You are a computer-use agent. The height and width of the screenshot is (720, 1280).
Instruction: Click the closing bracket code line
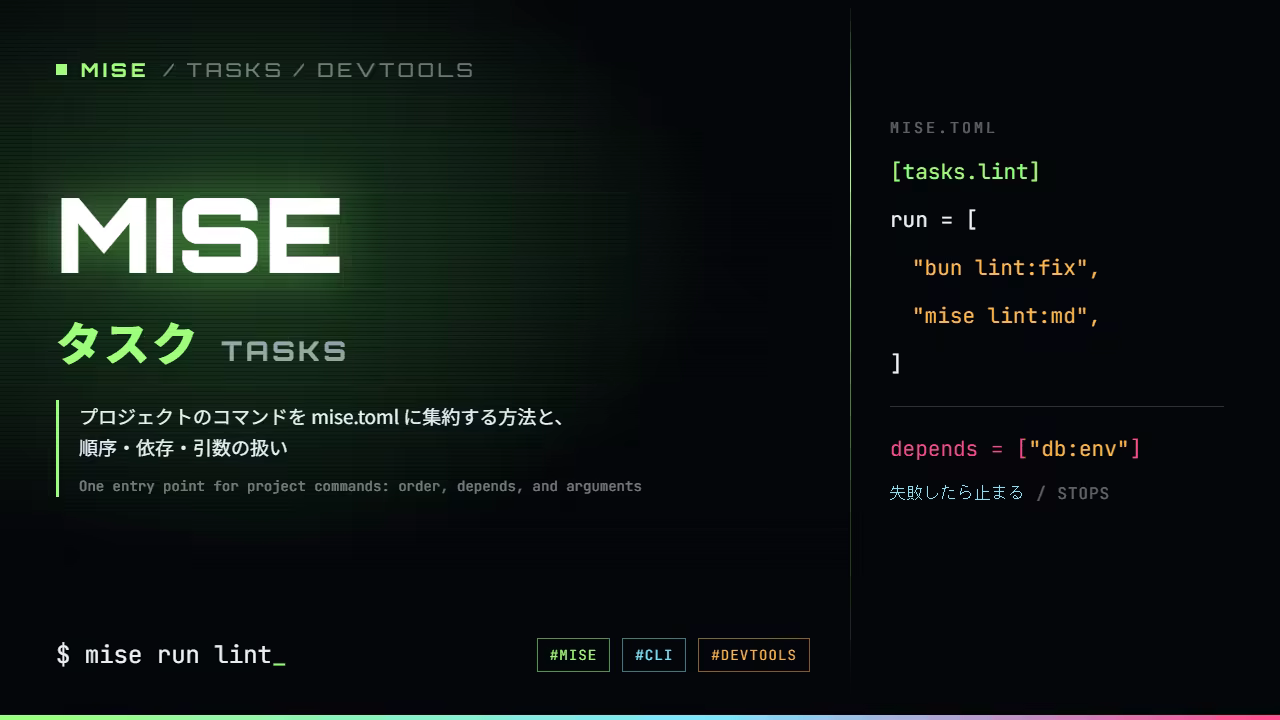click(x=896, y=363)
